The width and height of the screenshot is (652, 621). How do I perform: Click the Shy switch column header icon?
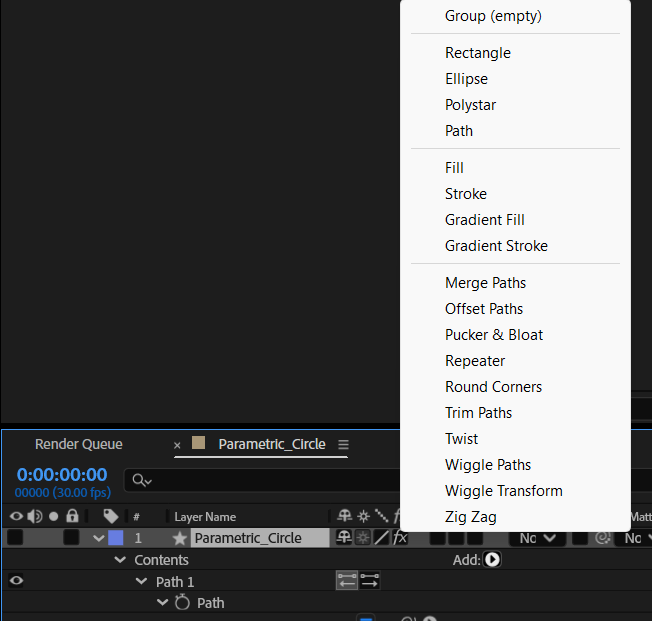coord(344,516)
